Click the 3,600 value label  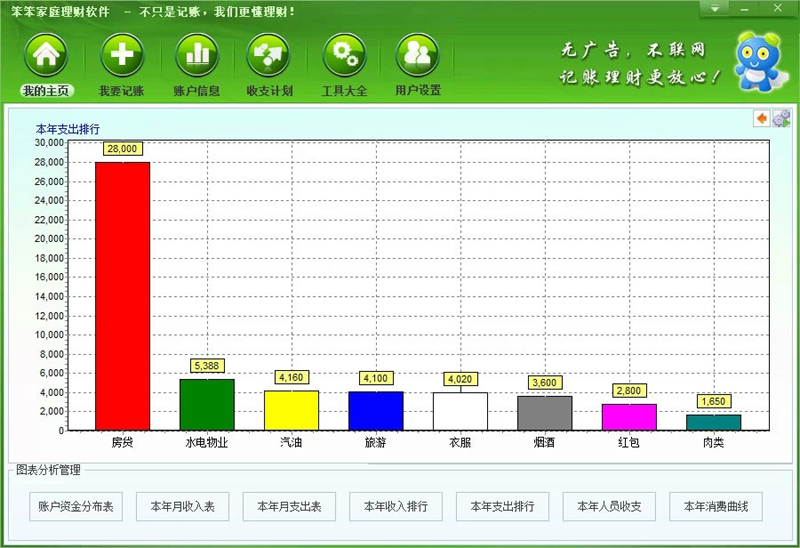pos(544,383)
